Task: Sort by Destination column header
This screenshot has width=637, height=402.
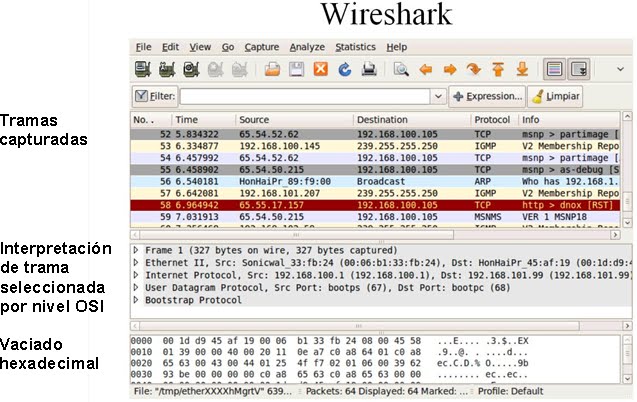Action: 412,120
